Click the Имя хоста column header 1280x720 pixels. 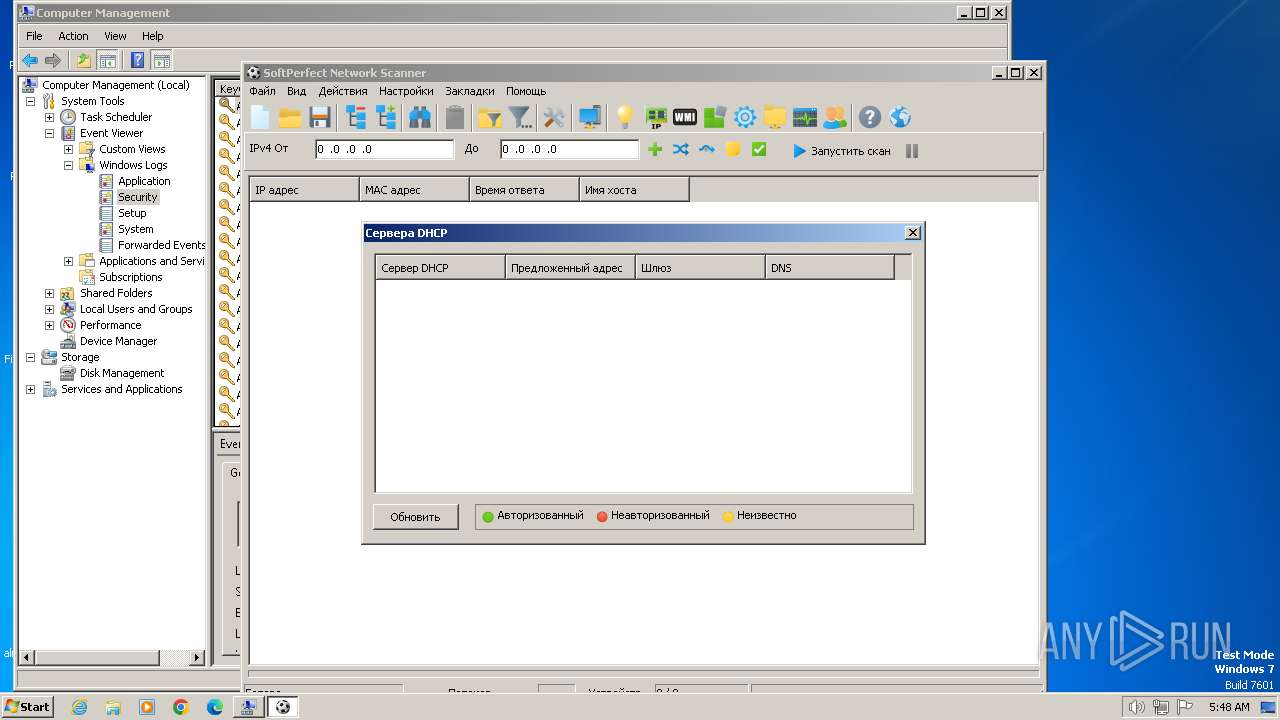click(634, 190)
